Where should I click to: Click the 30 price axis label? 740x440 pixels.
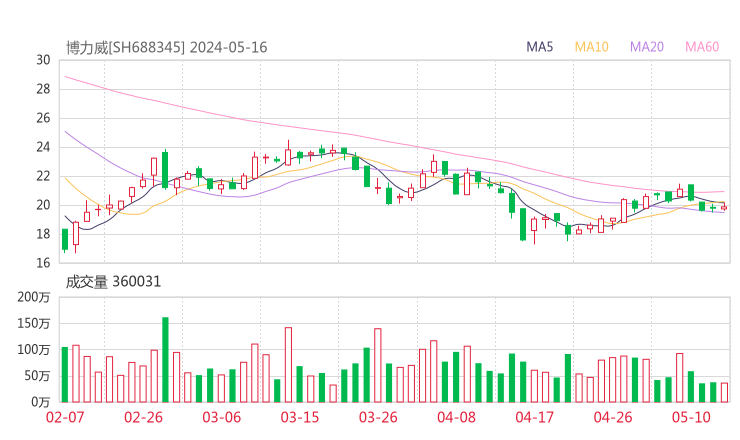43,60
